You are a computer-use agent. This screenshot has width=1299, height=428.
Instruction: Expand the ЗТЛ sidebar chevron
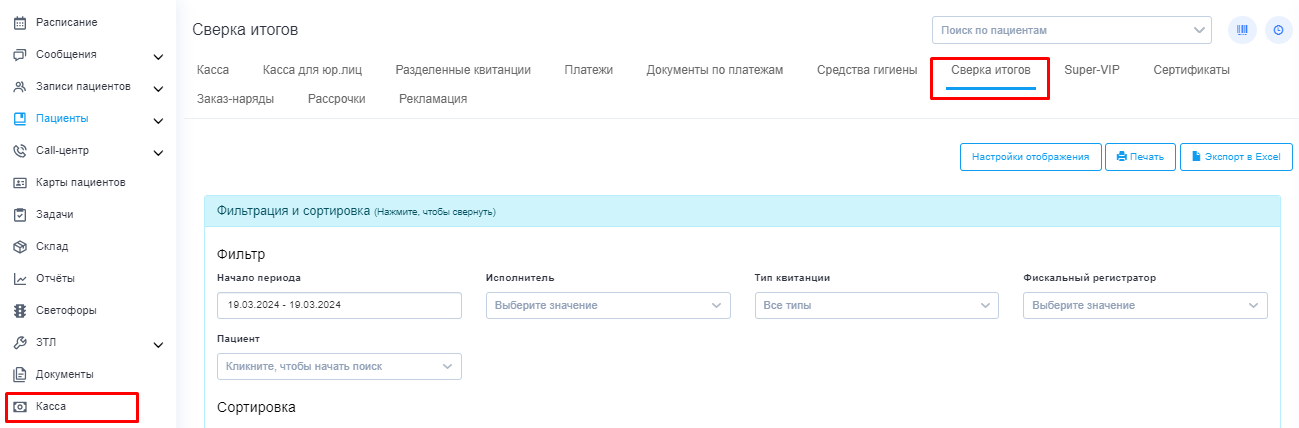tap(158, 345)
